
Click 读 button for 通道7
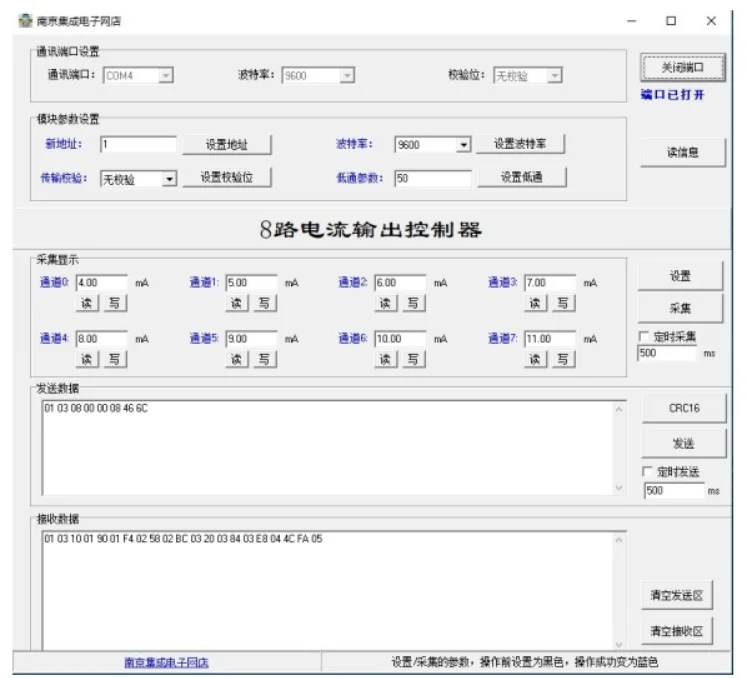click(x=536, y=359)
